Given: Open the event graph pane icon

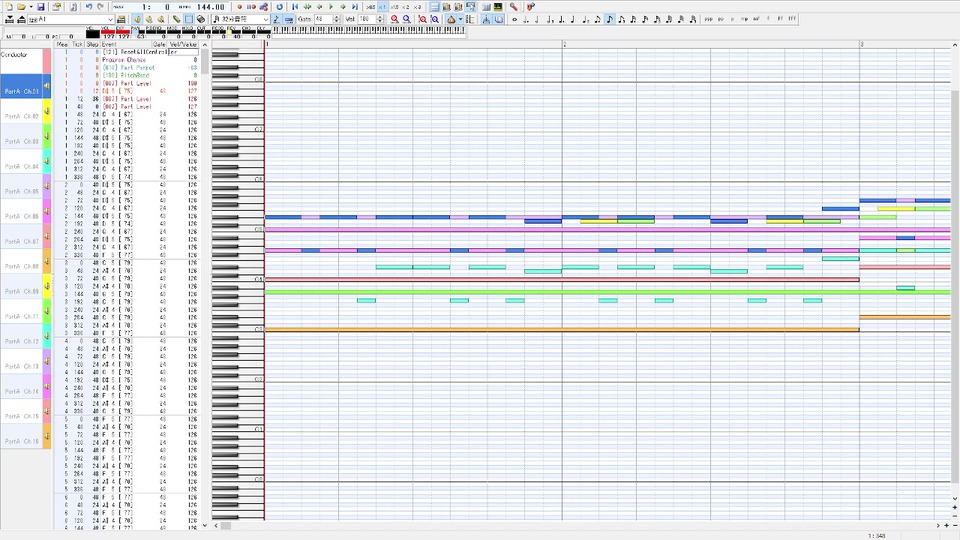Looking at the screenshot, I should pyautogui.click(x=487, y=7).
